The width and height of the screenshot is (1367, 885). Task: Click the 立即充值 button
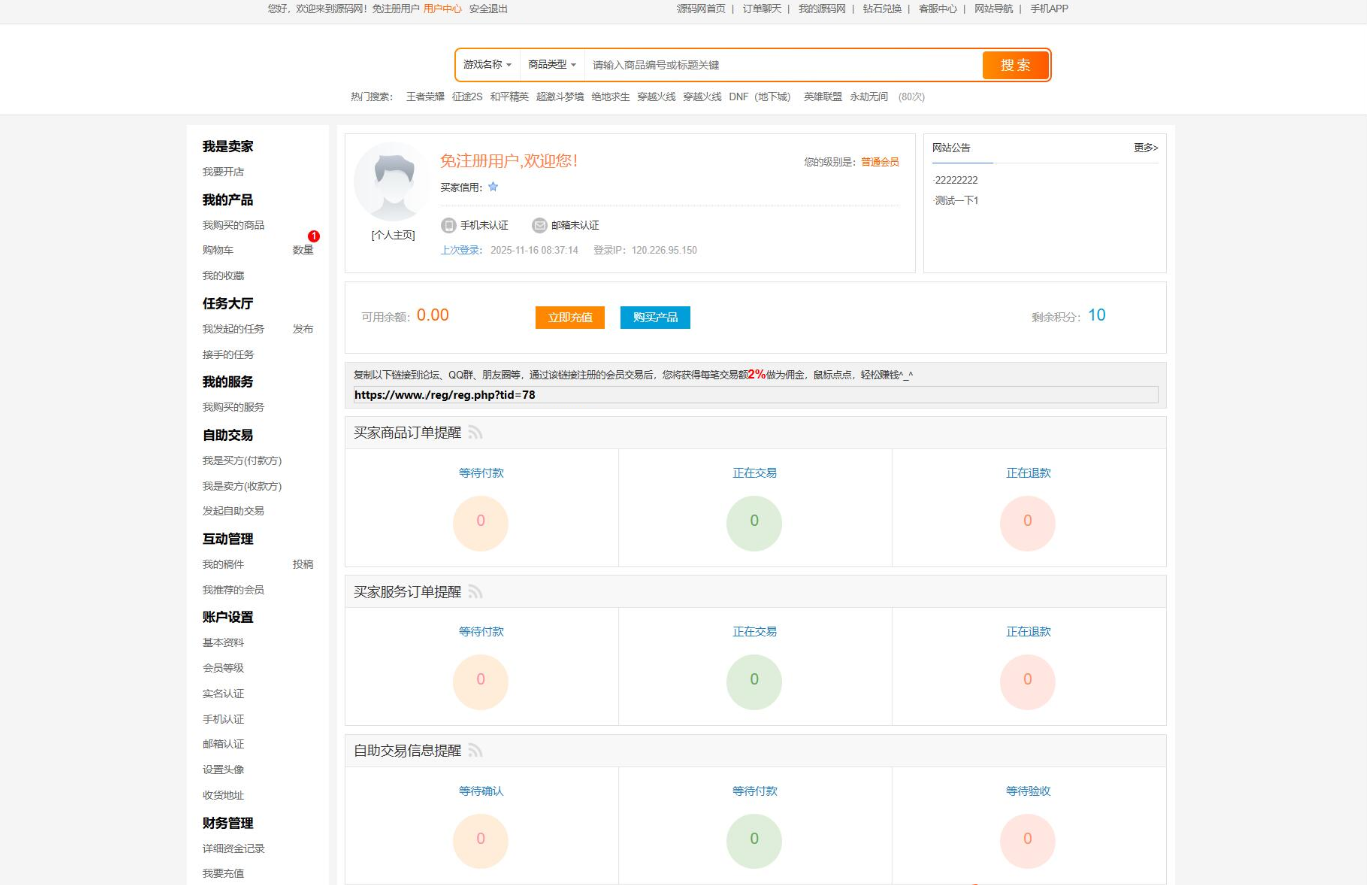[570, 317]
